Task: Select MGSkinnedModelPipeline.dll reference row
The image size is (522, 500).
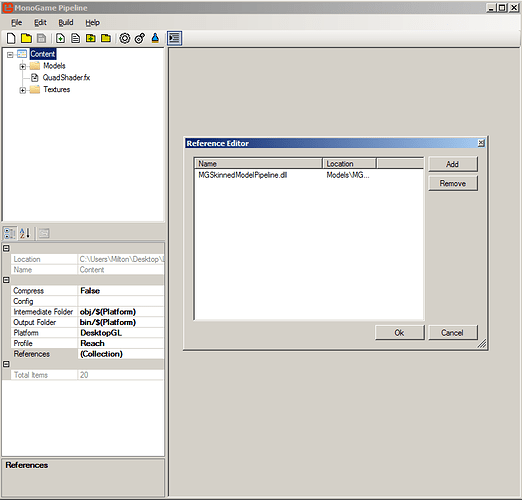Action: [243, 175]
